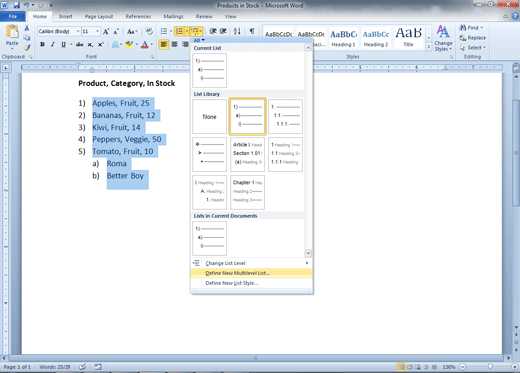The image size is (520, 373).
Task: Click the Replace button
Action: click(472, 38)
